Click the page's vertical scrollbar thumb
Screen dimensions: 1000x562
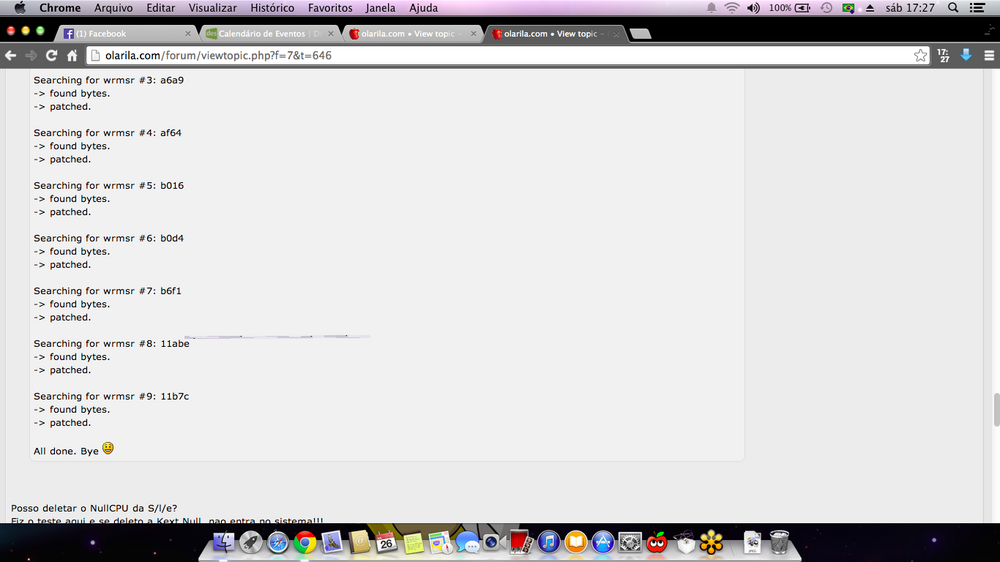994,409
